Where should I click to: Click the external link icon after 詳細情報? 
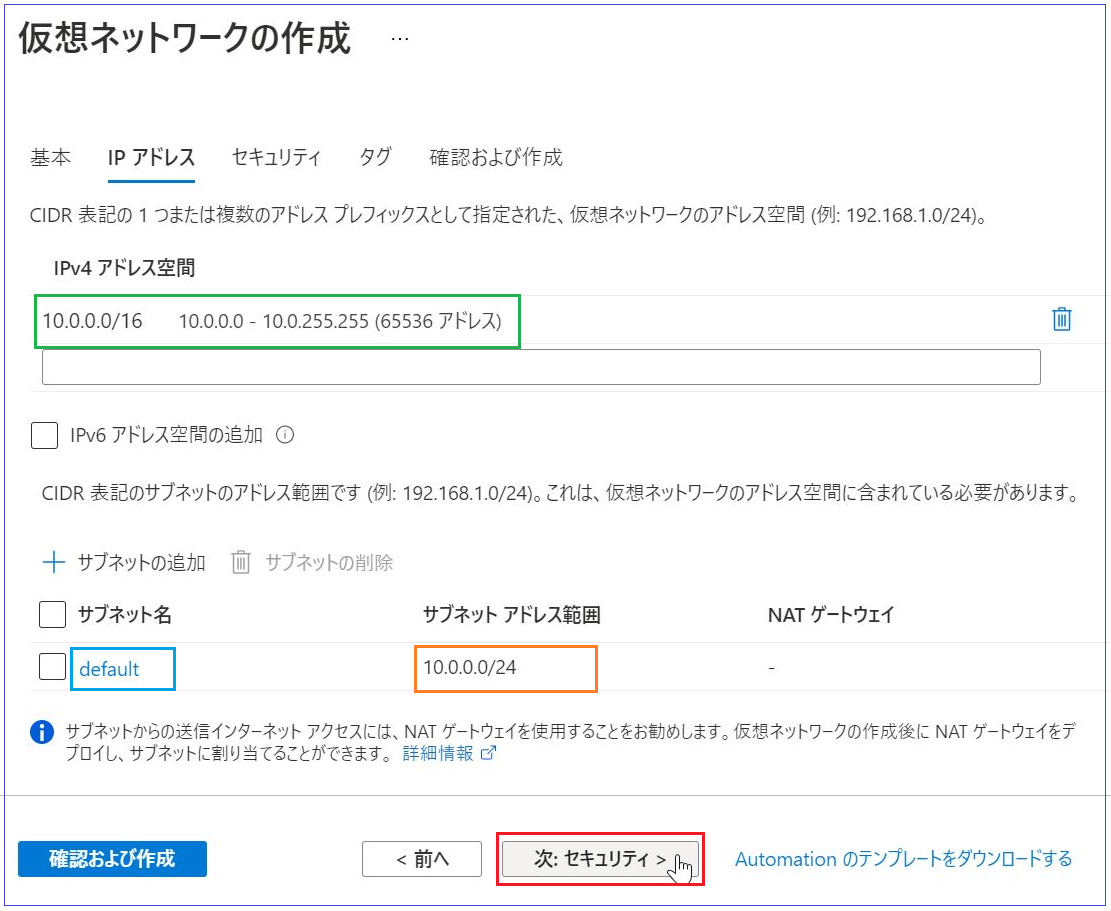(x=488, y=753)
